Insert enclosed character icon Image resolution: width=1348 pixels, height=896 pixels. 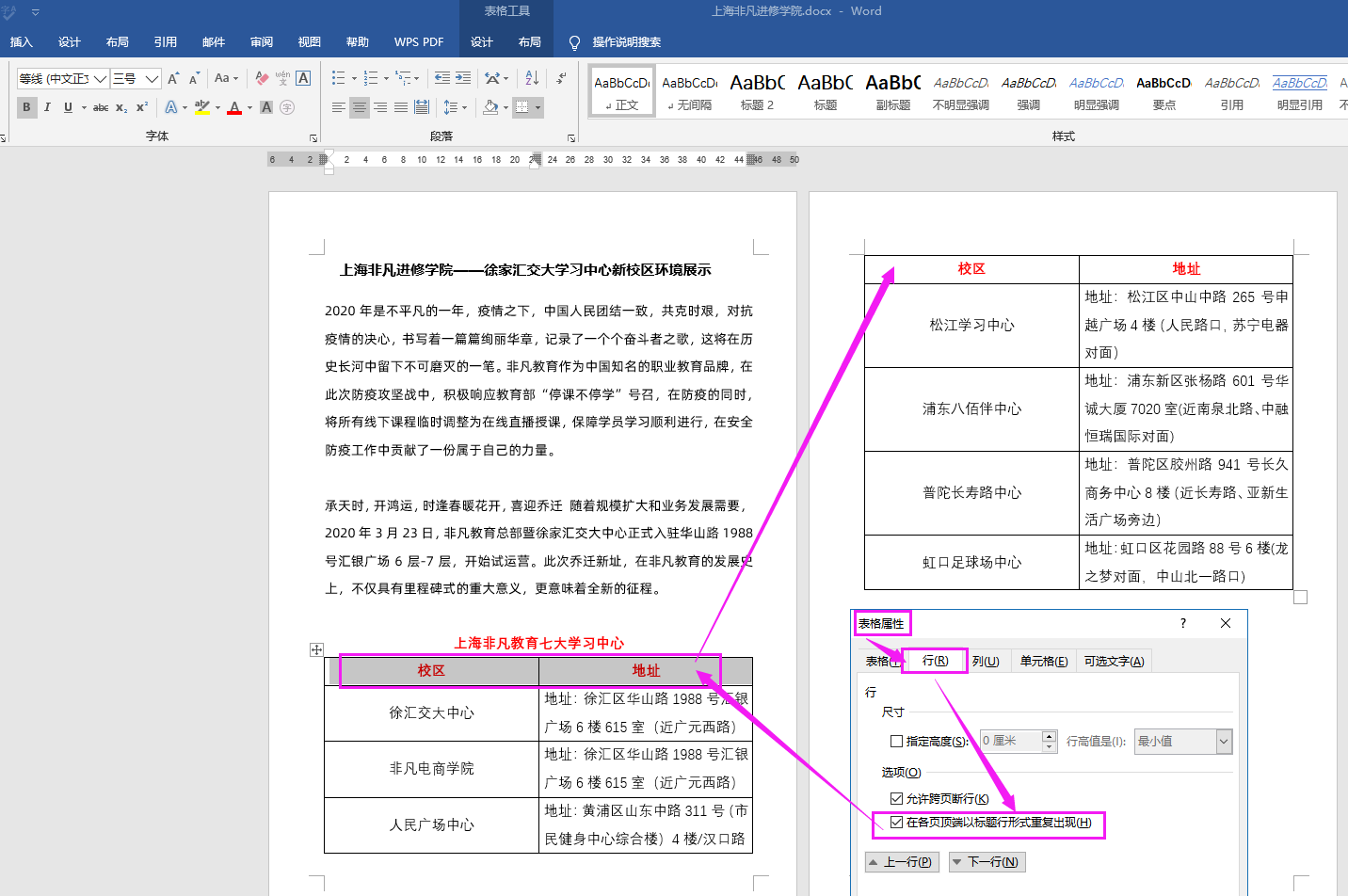(287, 107)
